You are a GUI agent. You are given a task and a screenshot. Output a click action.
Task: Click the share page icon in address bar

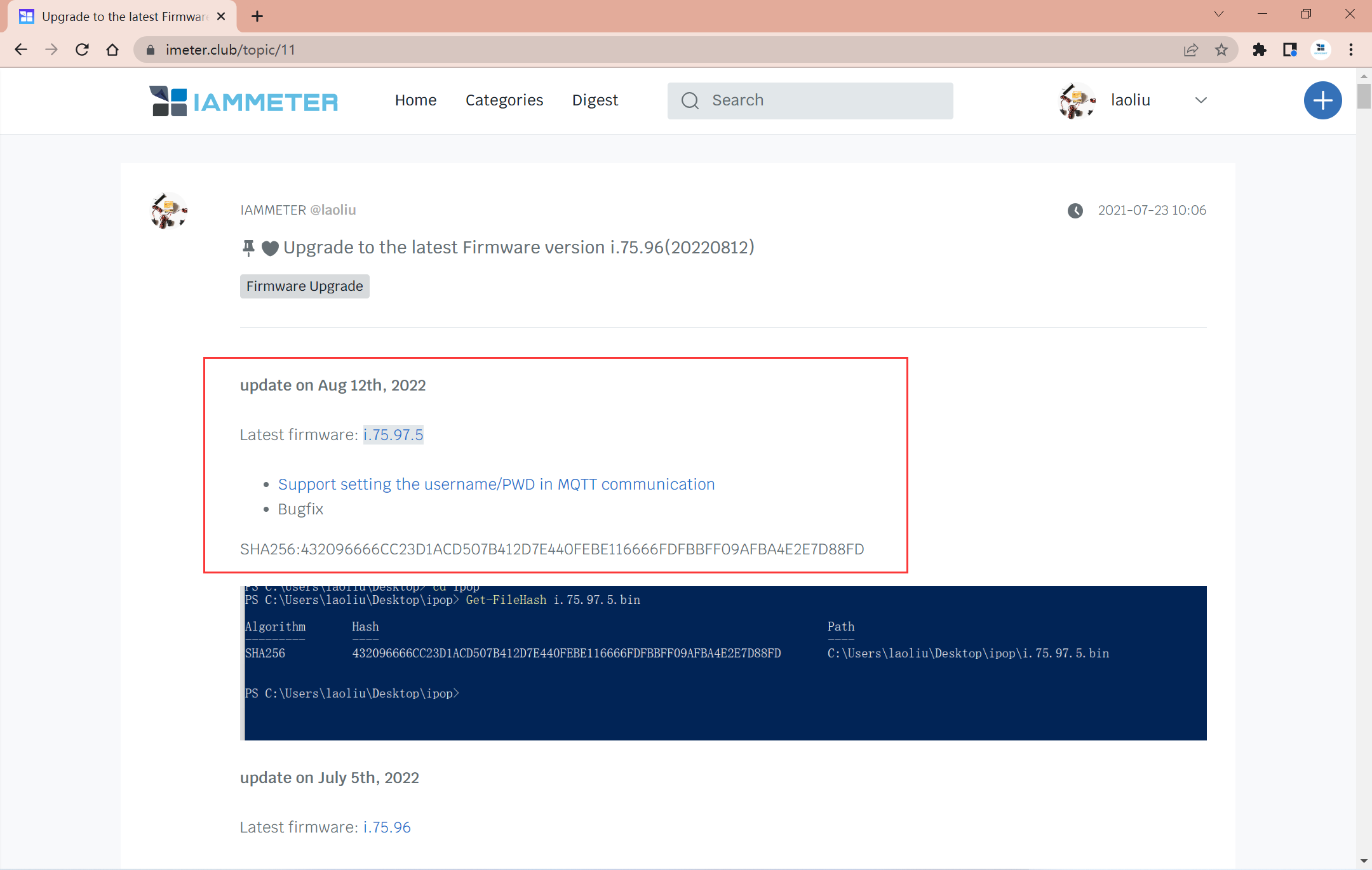point(1191,50)
